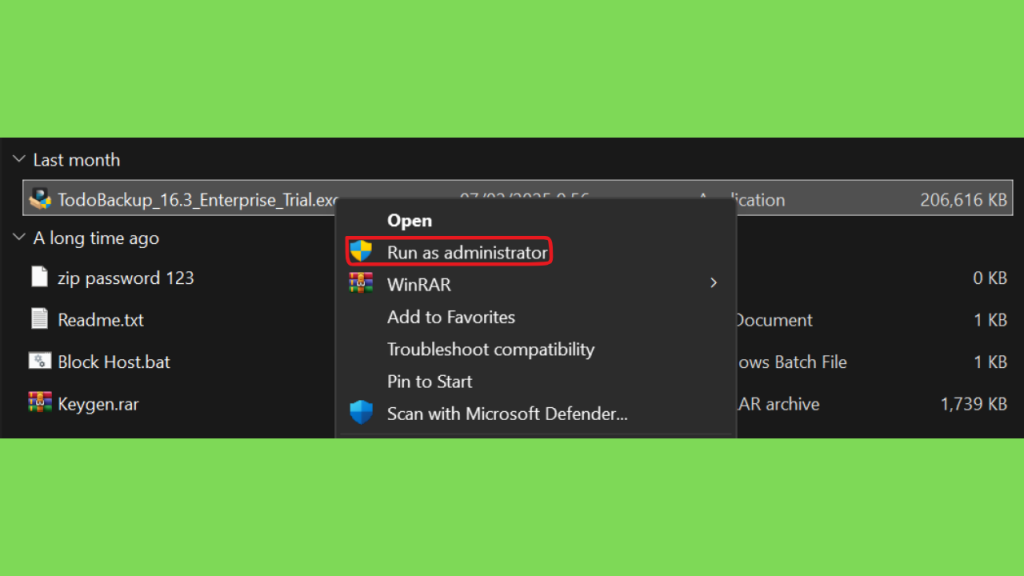Select the Block Host.bat file icon
Viewport: 1024px width, 576px height.
39,360
